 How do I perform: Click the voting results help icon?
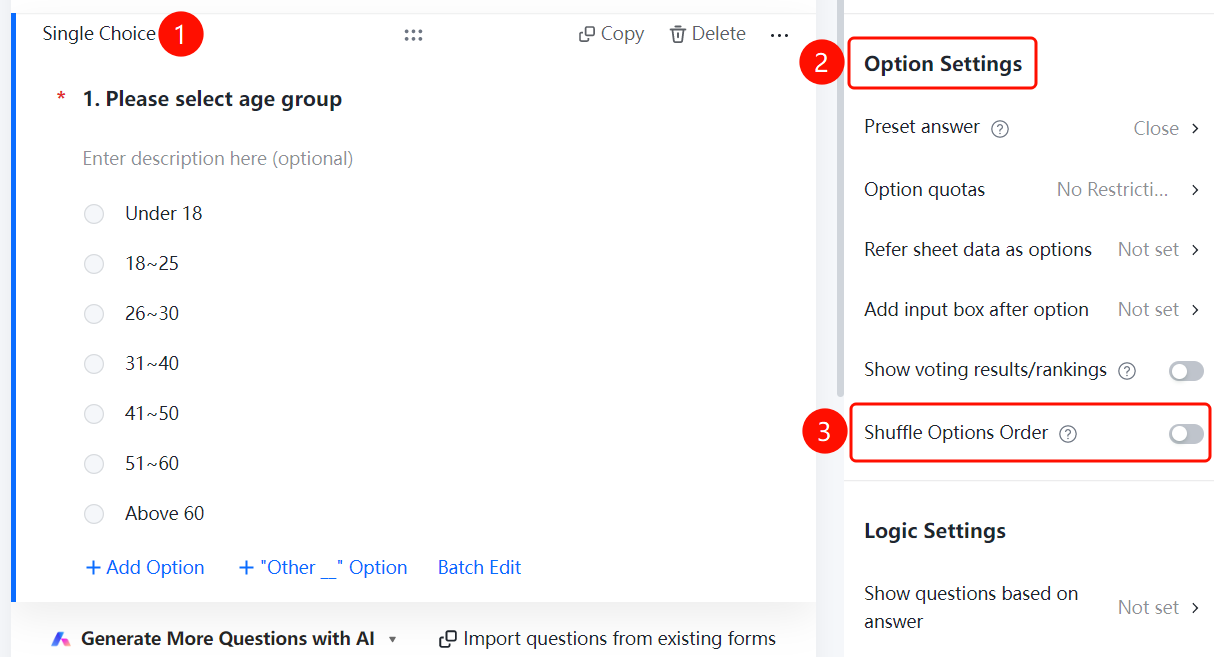[x=1127, y=371]
